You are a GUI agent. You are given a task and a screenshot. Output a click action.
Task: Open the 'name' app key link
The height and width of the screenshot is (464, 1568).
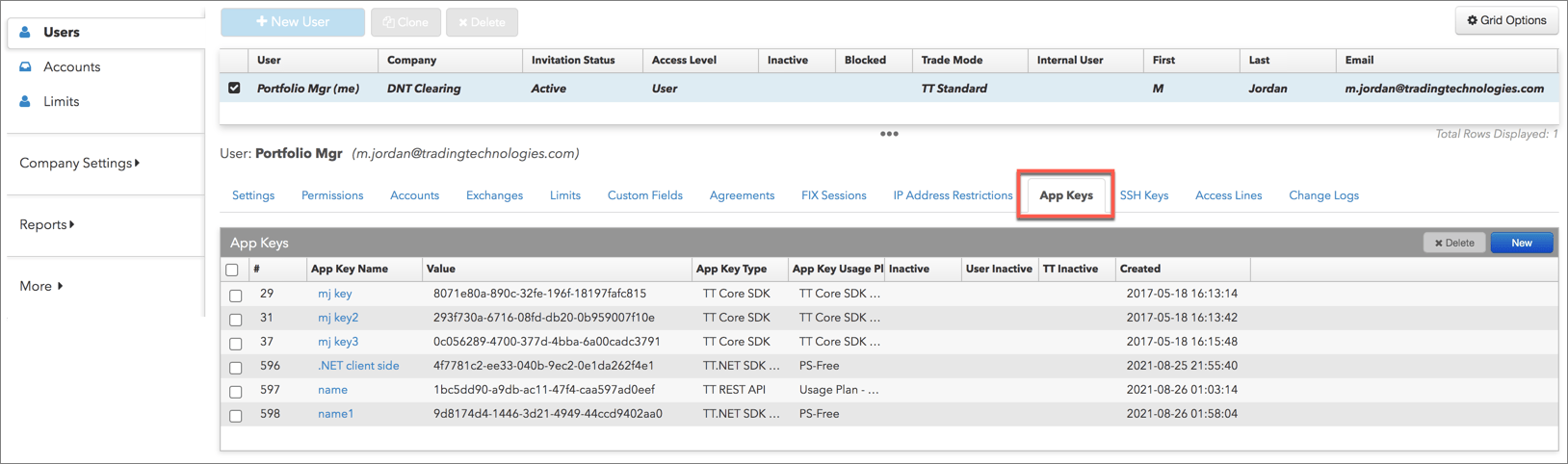332,390
